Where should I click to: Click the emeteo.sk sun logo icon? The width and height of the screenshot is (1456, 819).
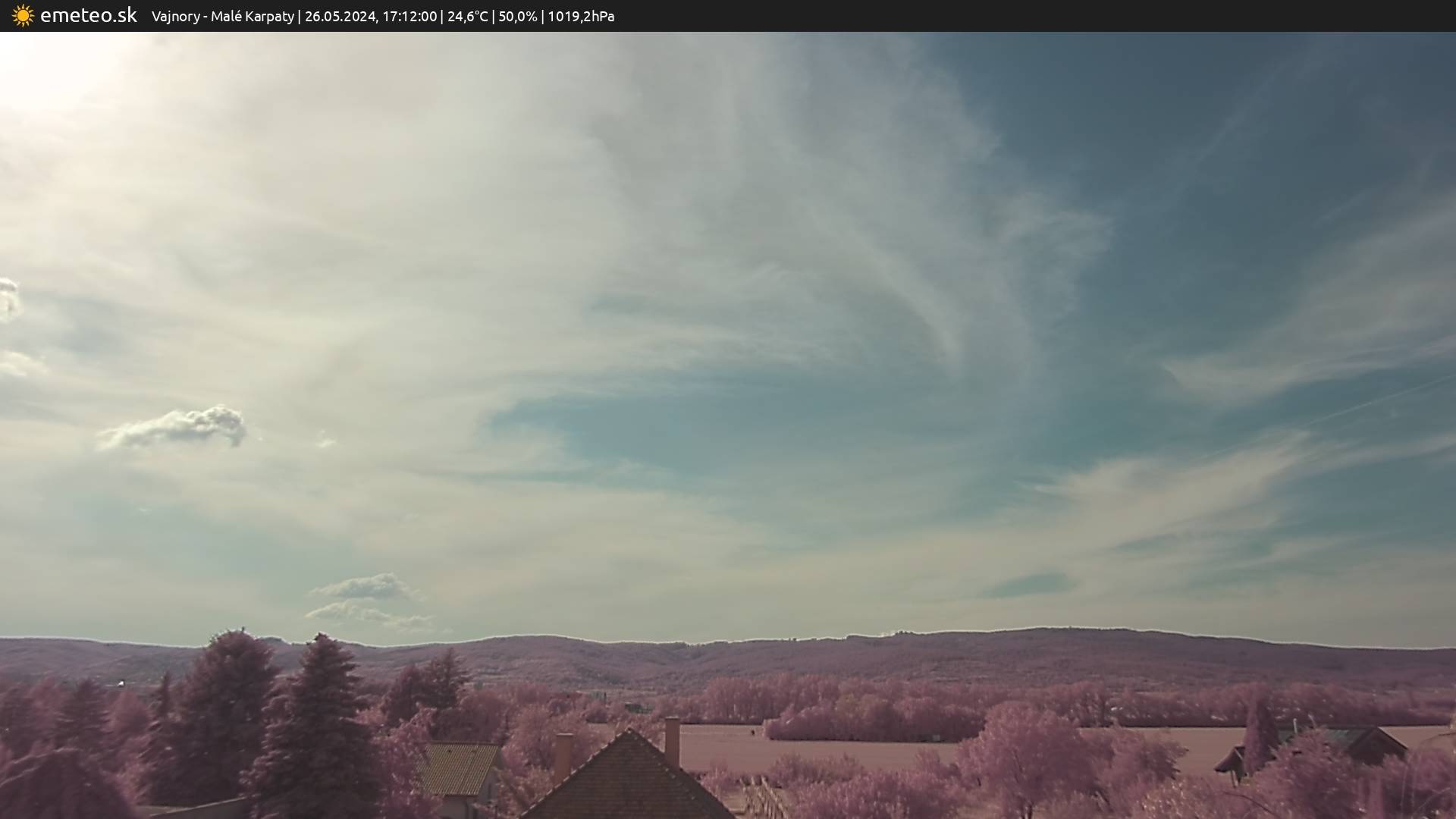pyautogui.click(x=23, y=15)
